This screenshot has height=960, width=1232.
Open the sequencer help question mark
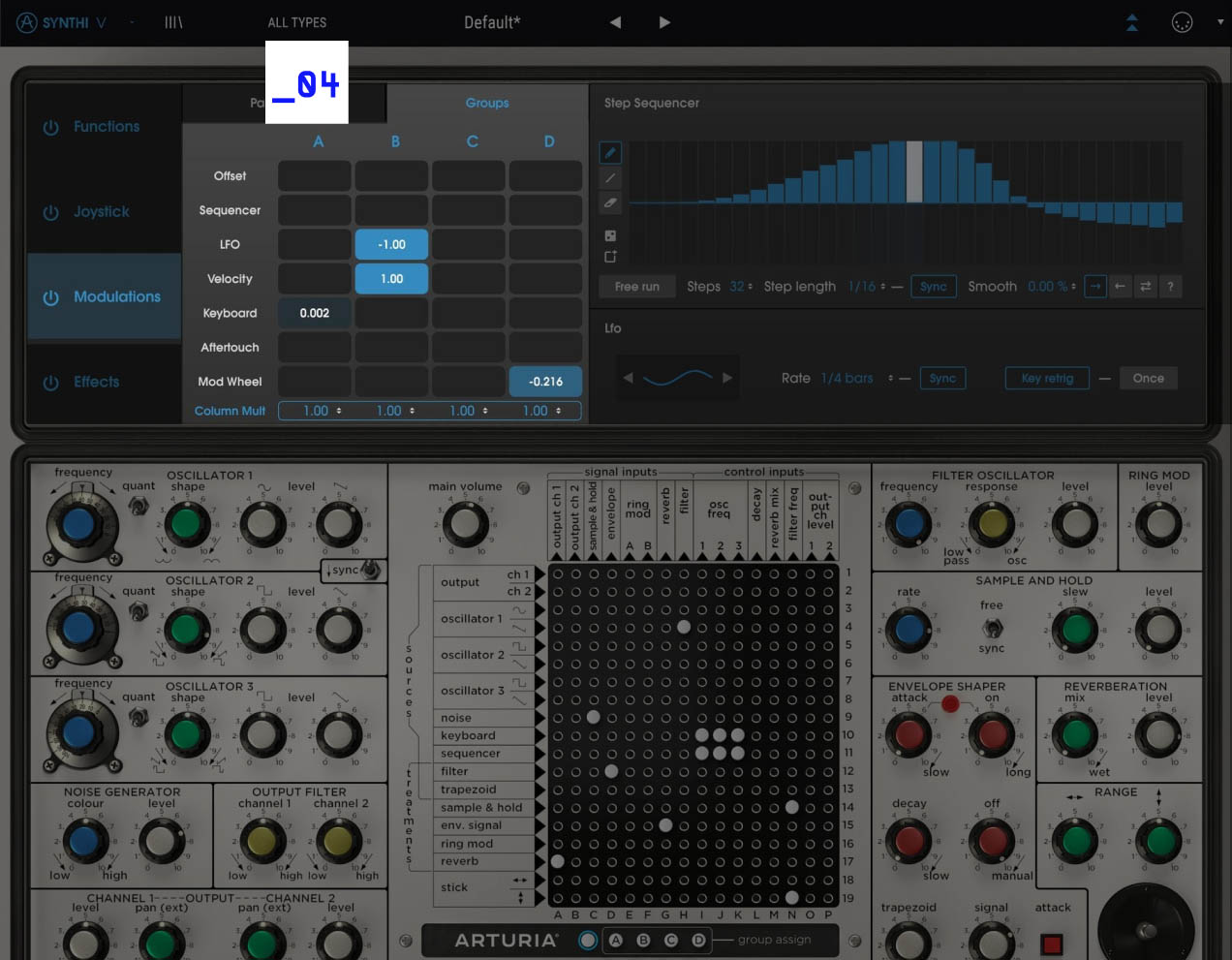[1170, 287]
